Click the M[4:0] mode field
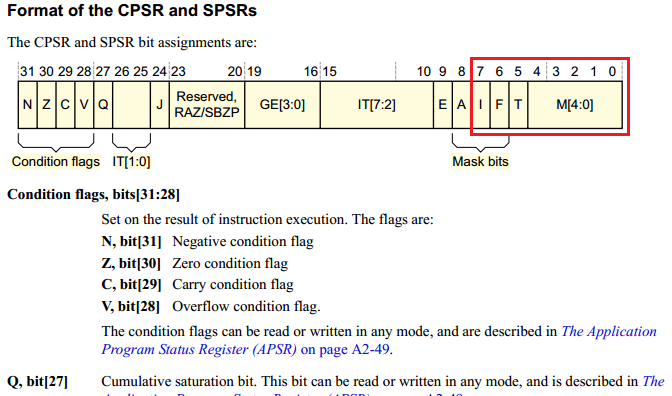The image size is (672, 396). coord(575,105)
